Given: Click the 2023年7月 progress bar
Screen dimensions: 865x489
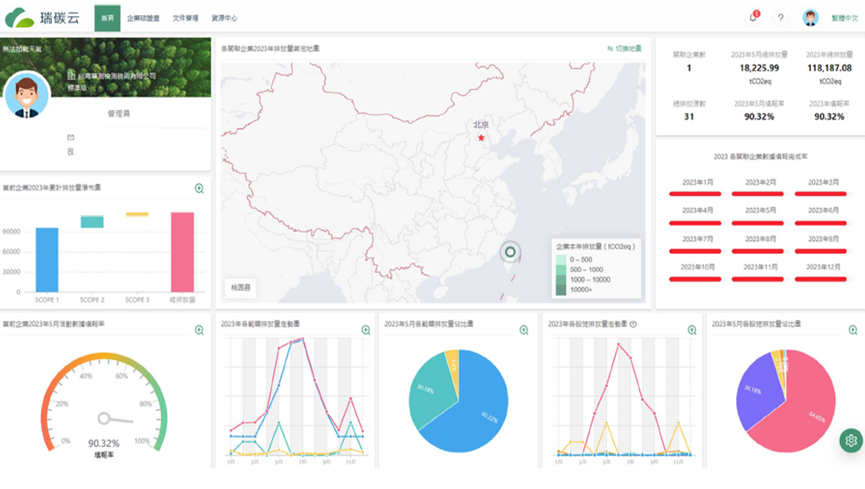Looking at the screenshot, I should pyautogui.click(x=697, y=251).
